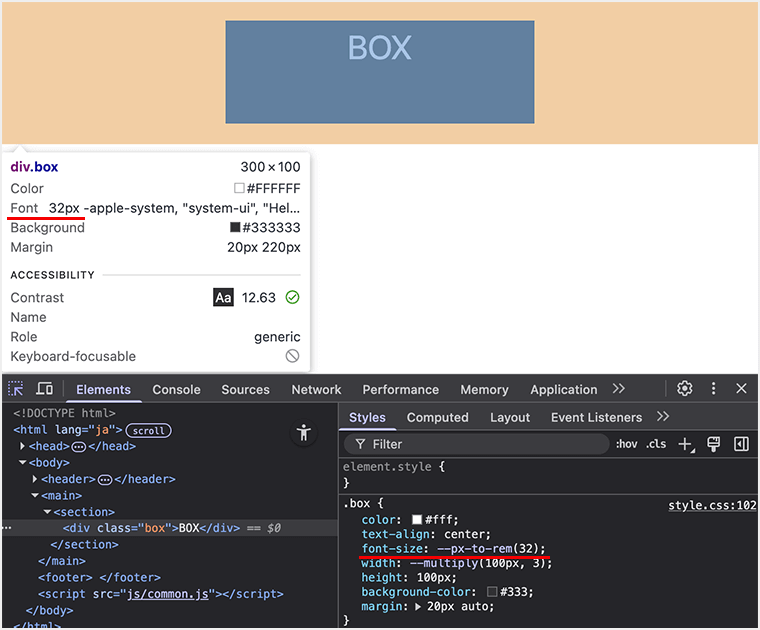Expand header's collapsed ellipsis badge
The height and width of the screenshot is (630, 760).
(x=105, y=479)
